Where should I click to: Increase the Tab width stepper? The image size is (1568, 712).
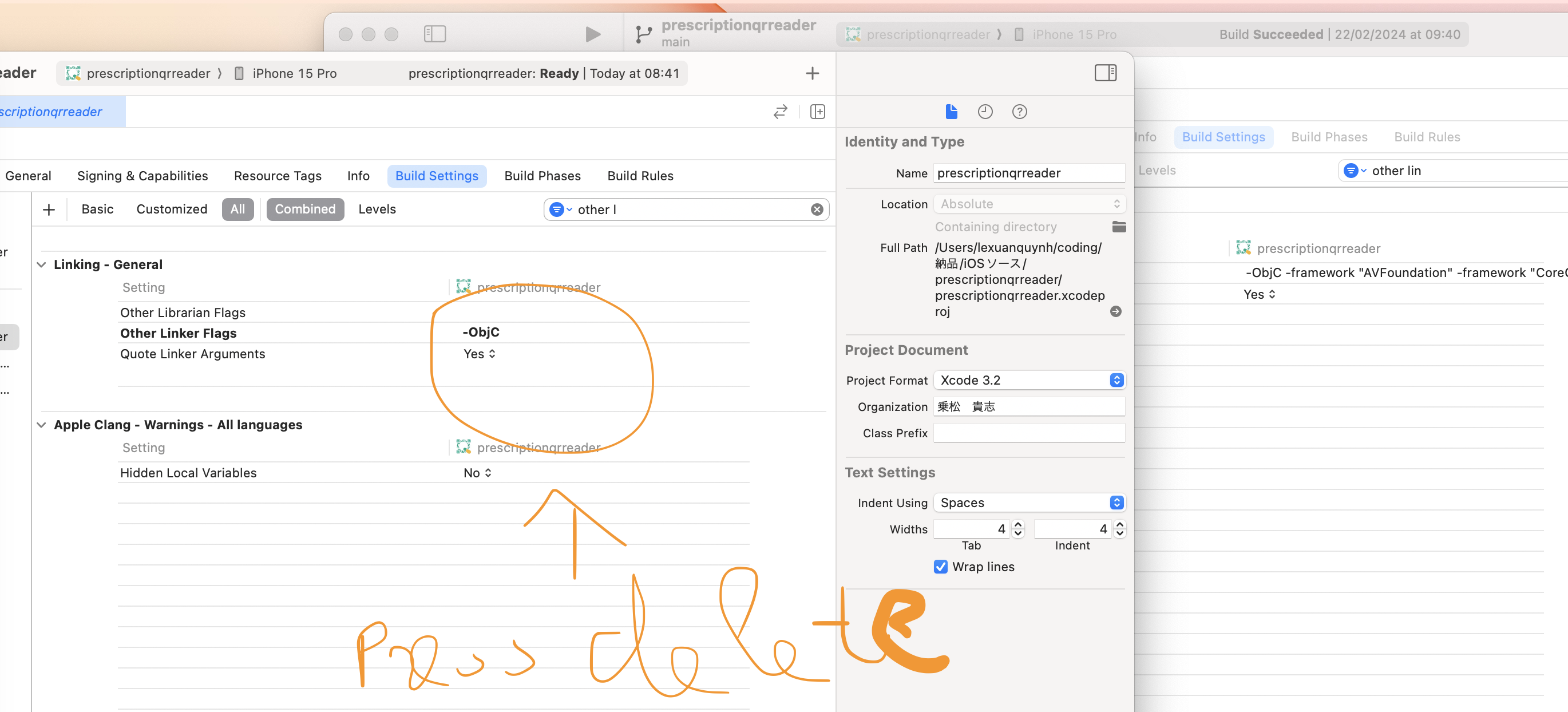pos(1017,525)
